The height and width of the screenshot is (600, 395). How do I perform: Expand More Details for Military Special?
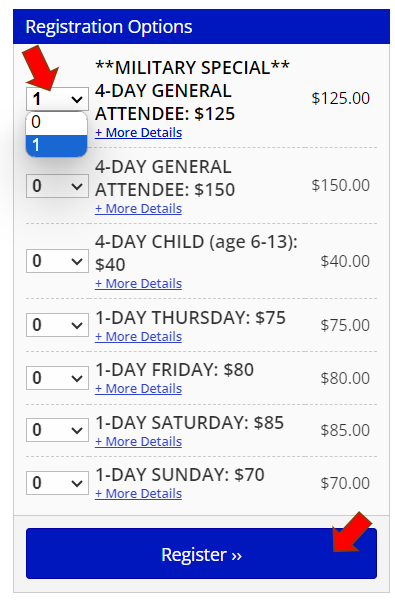[139, 133]
